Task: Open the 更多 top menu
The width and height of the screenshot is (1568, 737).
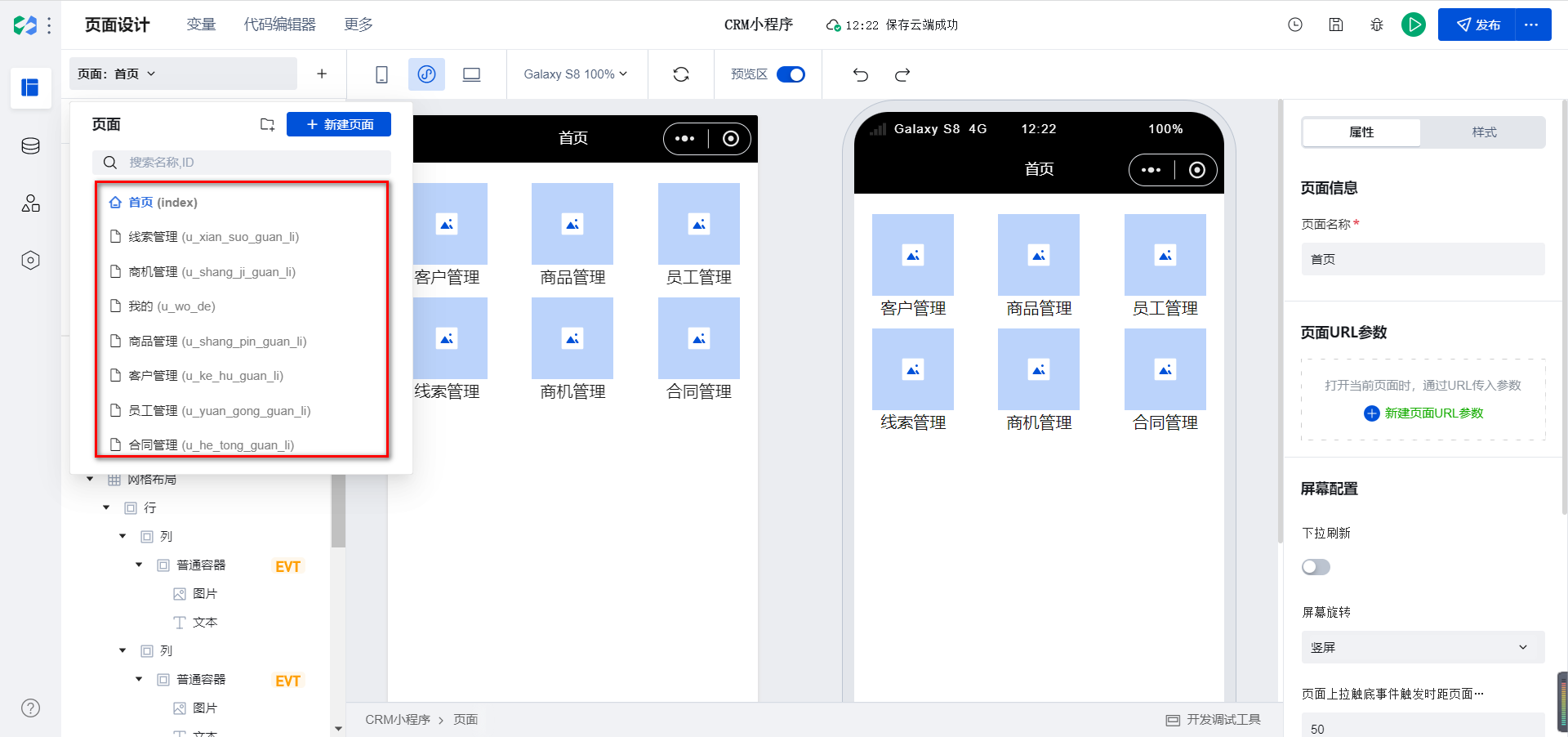Action: [x=358, y=25]
